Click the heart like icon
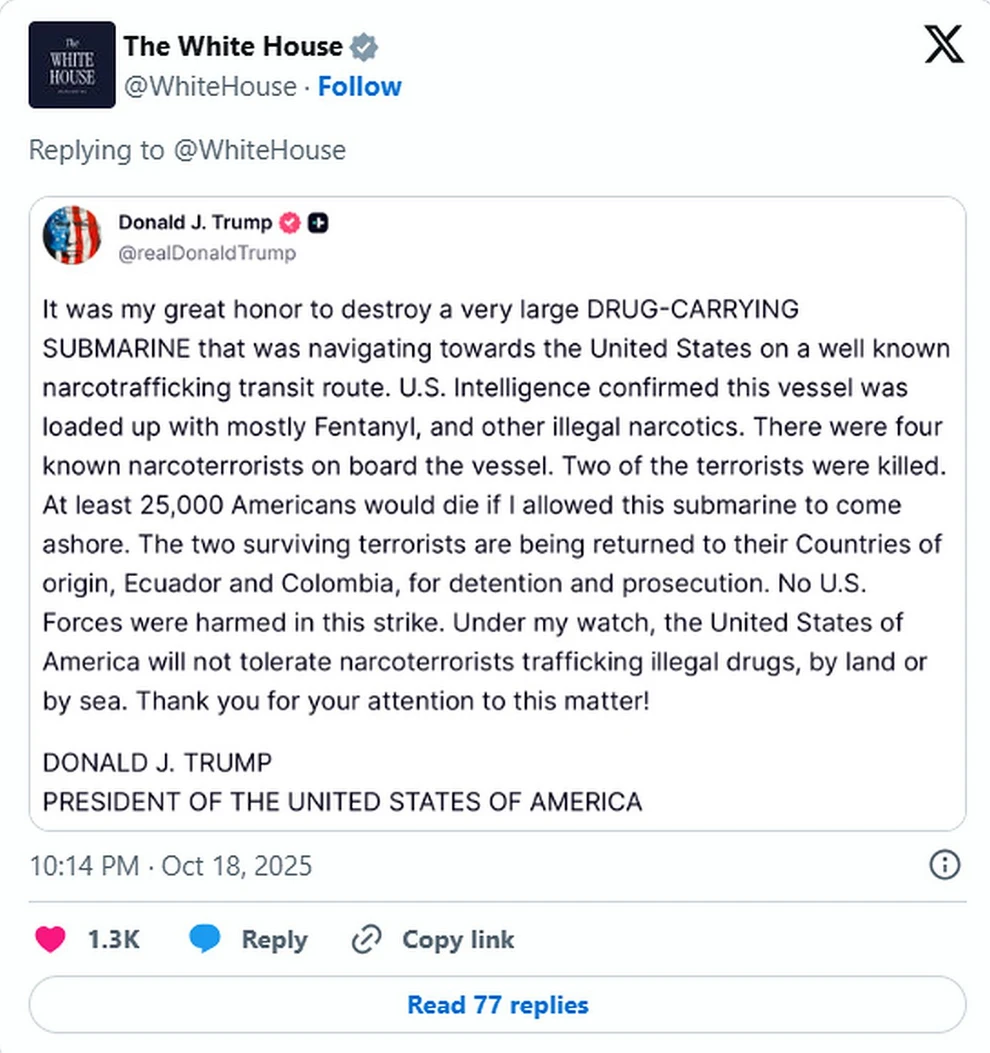This screenshot has width=990, height=1053. click(x=51, y=939)
